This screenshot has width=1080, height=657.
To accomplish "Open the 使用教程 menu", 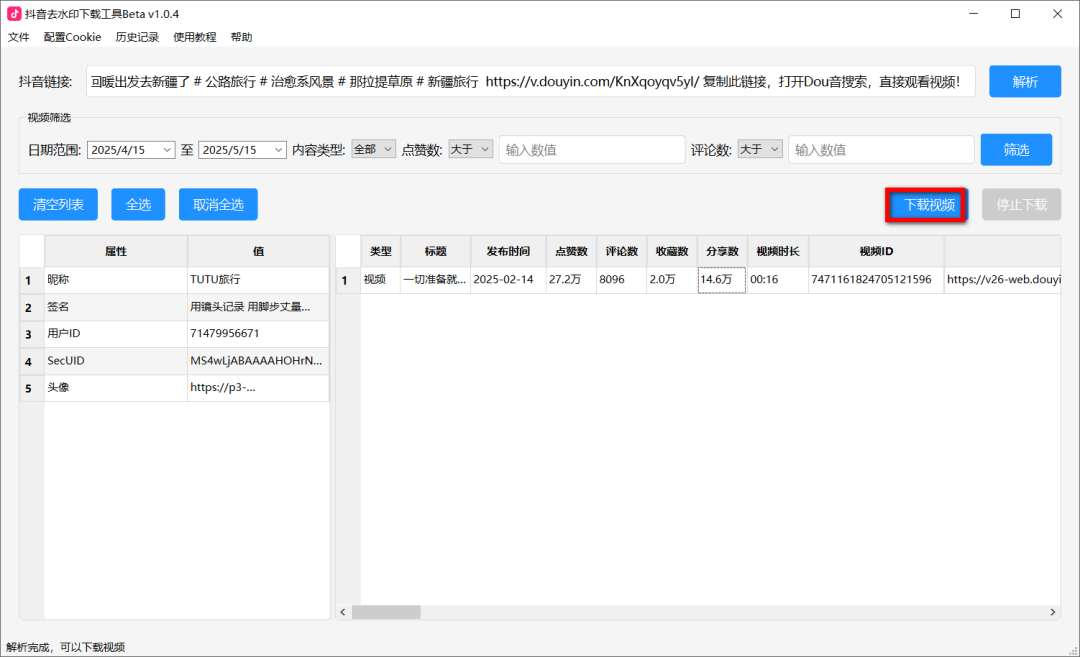I will [x=195, y=37].
